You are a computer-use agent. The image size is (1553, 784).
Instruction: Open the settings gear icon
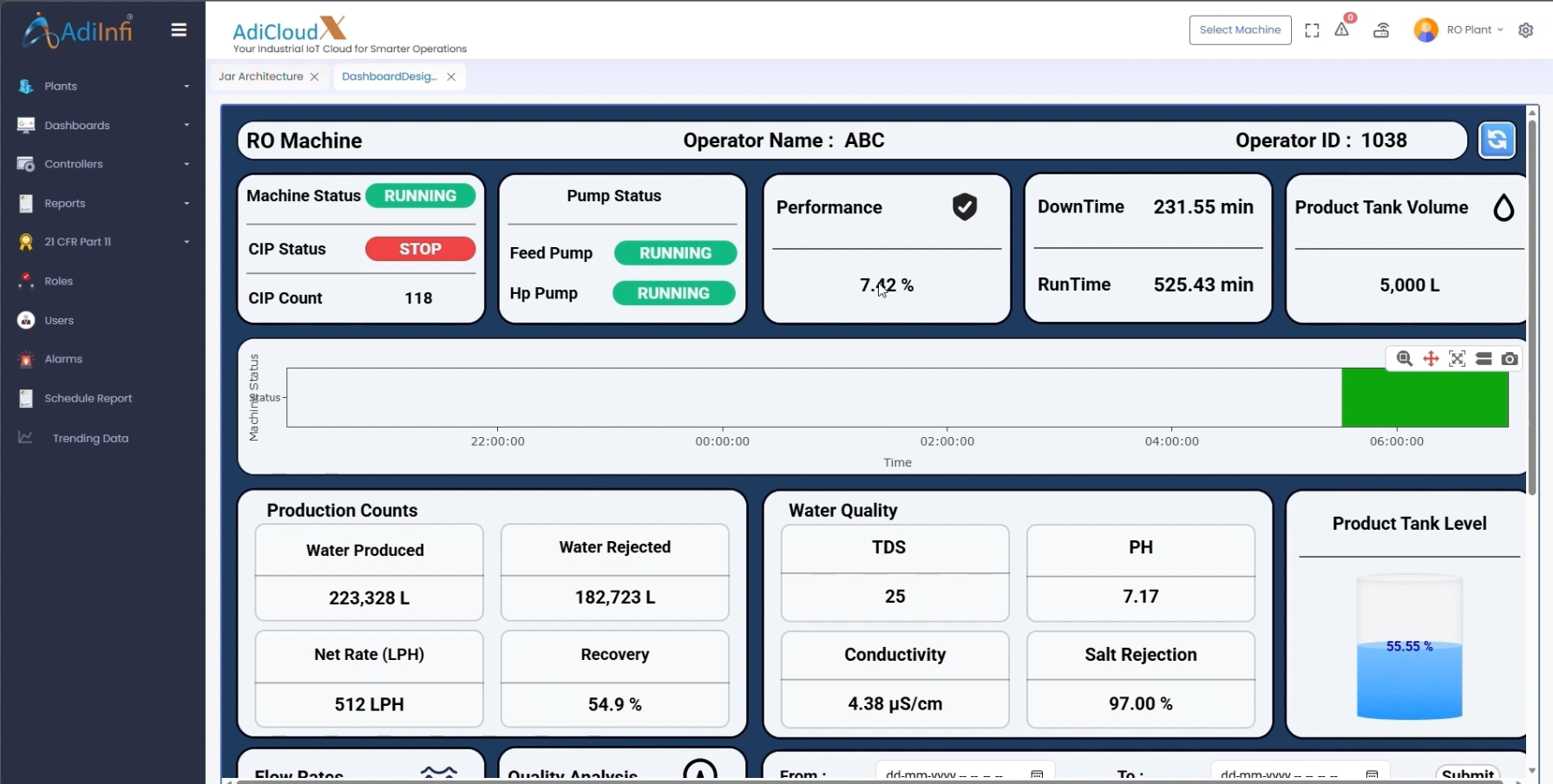(x=1525, y=30)
